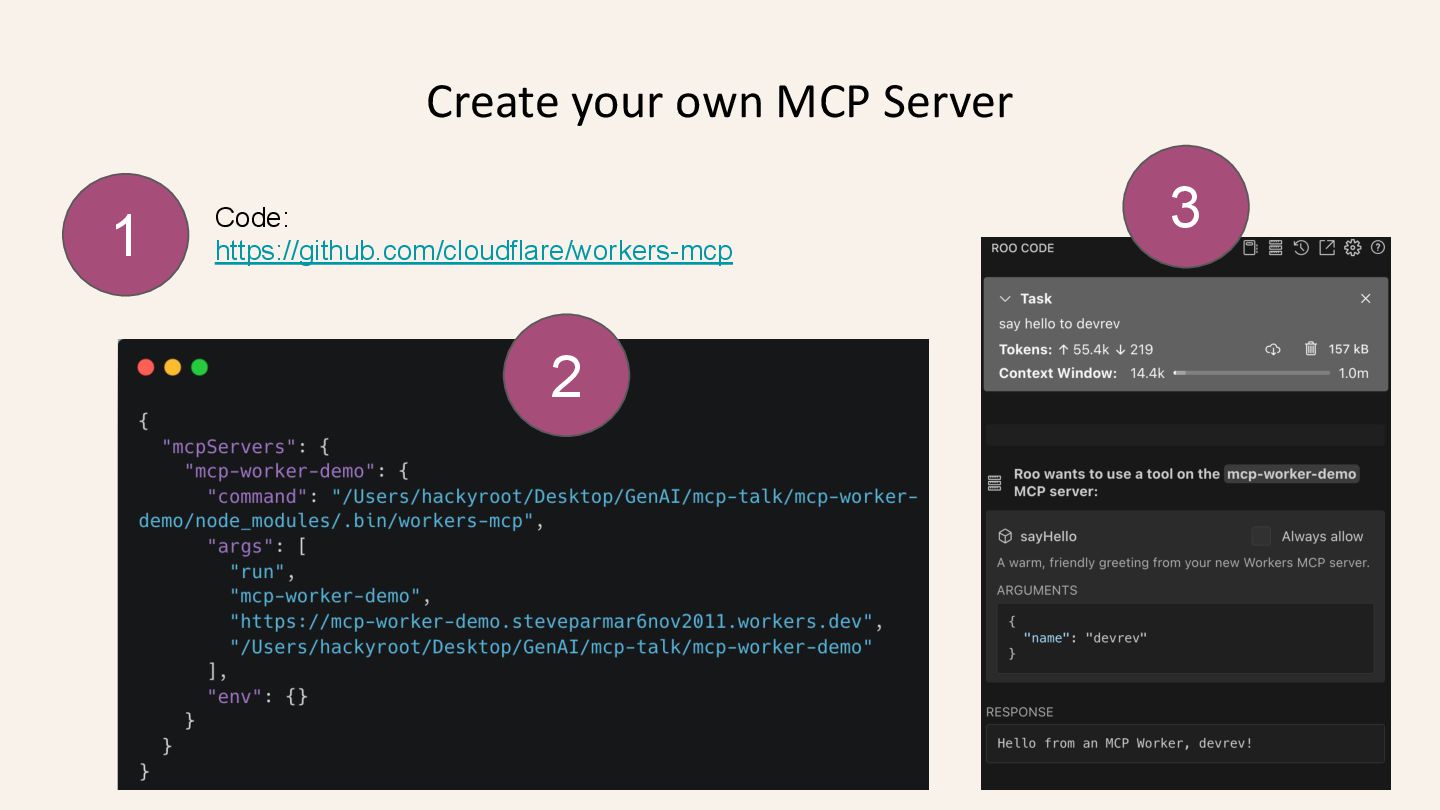
Task: Click the workers.dev URL string in args
Action: [x=551, y=621]
